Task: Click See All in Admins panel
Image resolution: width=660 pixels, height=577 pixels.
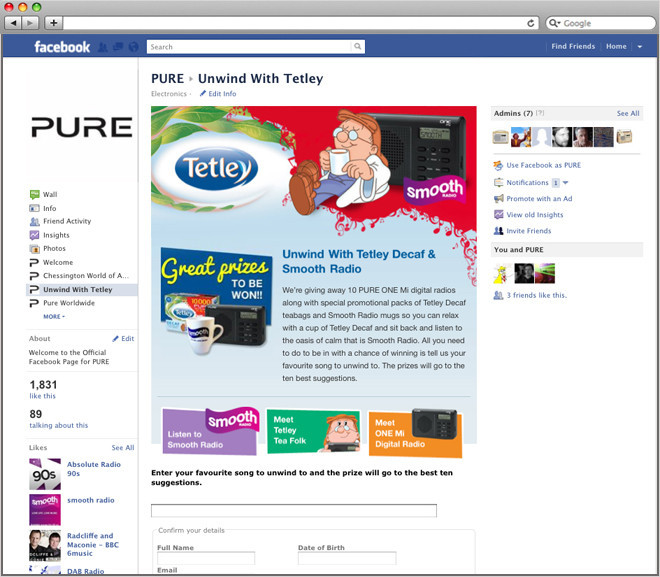Action: point(628,114)
